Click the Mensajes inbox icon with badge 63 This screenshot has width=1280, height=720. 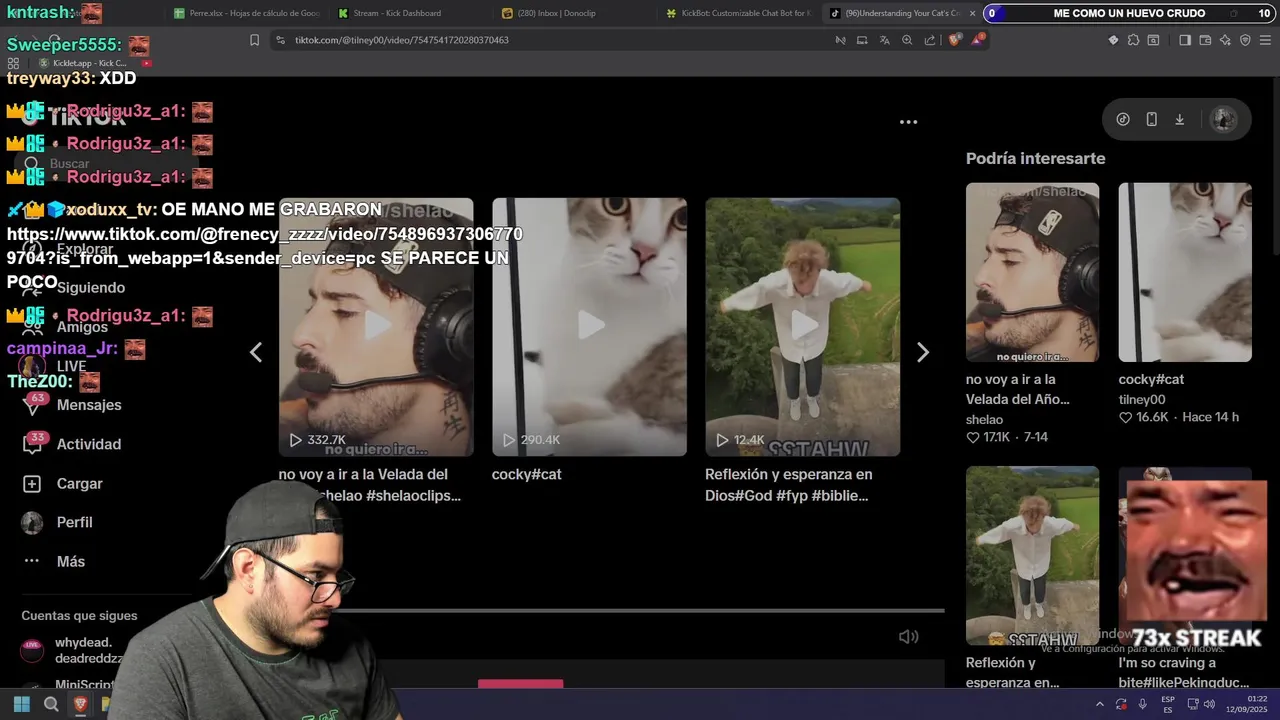coord(33,404)
